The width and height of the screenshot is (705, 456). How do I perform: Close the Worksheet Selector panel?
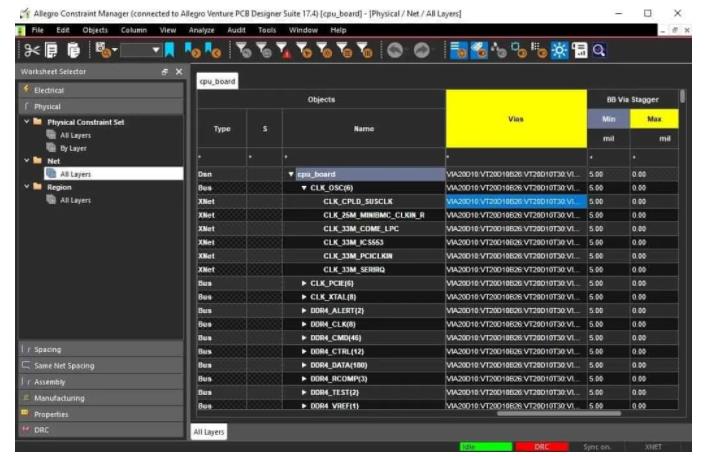(179, 72)
